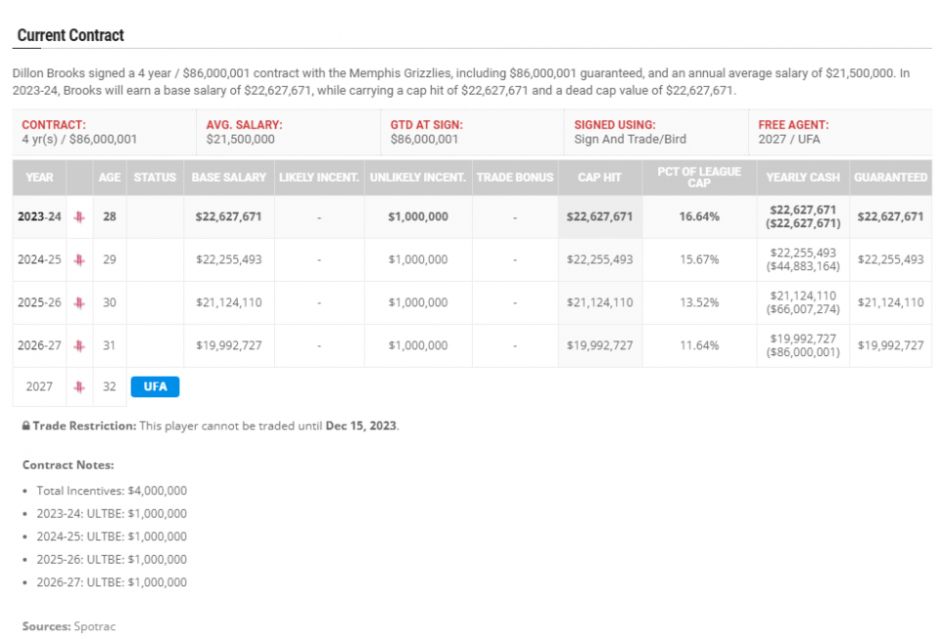This screenshot has width=940, height=639.
Task: Click the 2024-25 ULTBE contract note
Action: (112, 536)
